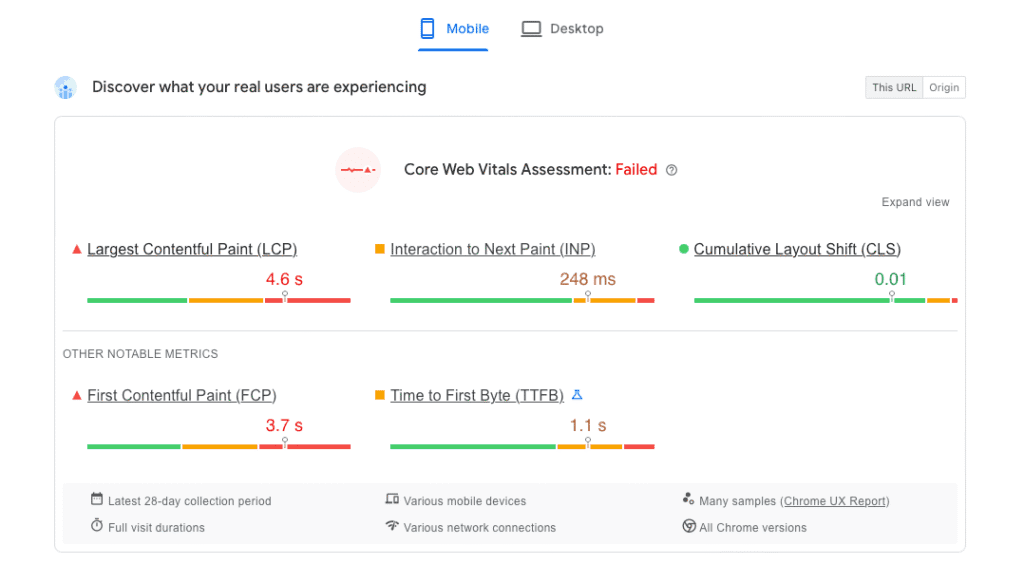
Task: Open Cumulative Layout Shift (CLS) link
Action: click(797, 249)
